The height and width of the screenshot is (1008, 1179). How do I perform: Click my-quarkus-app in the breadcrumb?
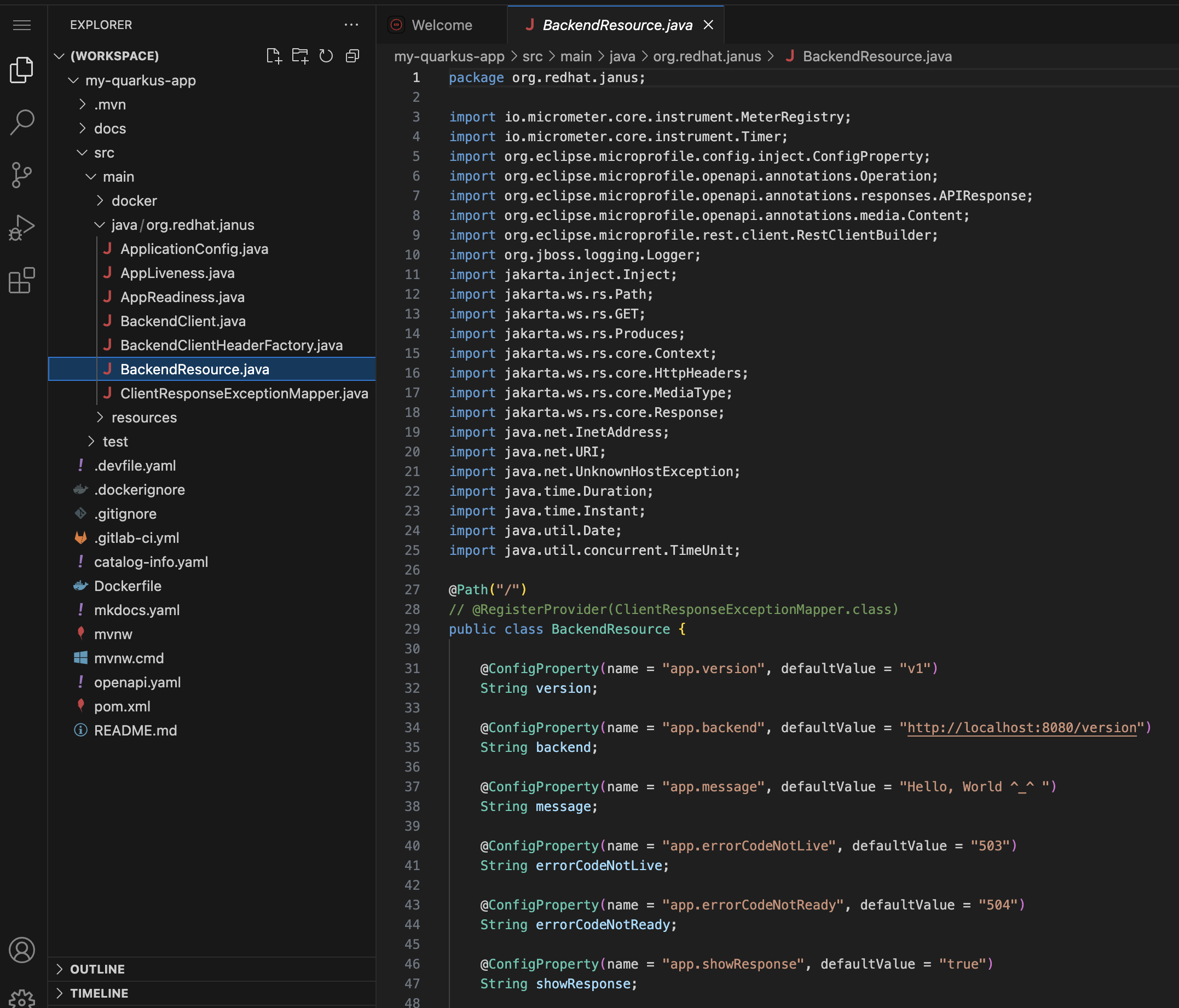(449, 56)
